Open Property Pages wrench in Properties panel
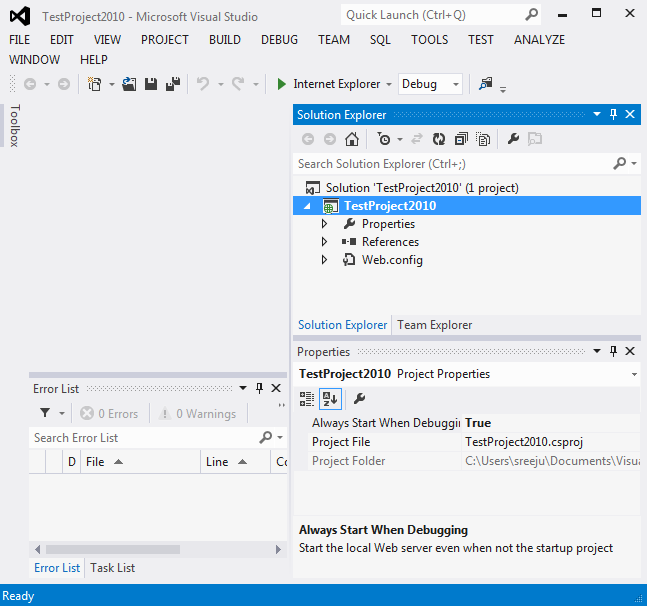The height and width of the screenshot is (606, 647). coord(359,399)
